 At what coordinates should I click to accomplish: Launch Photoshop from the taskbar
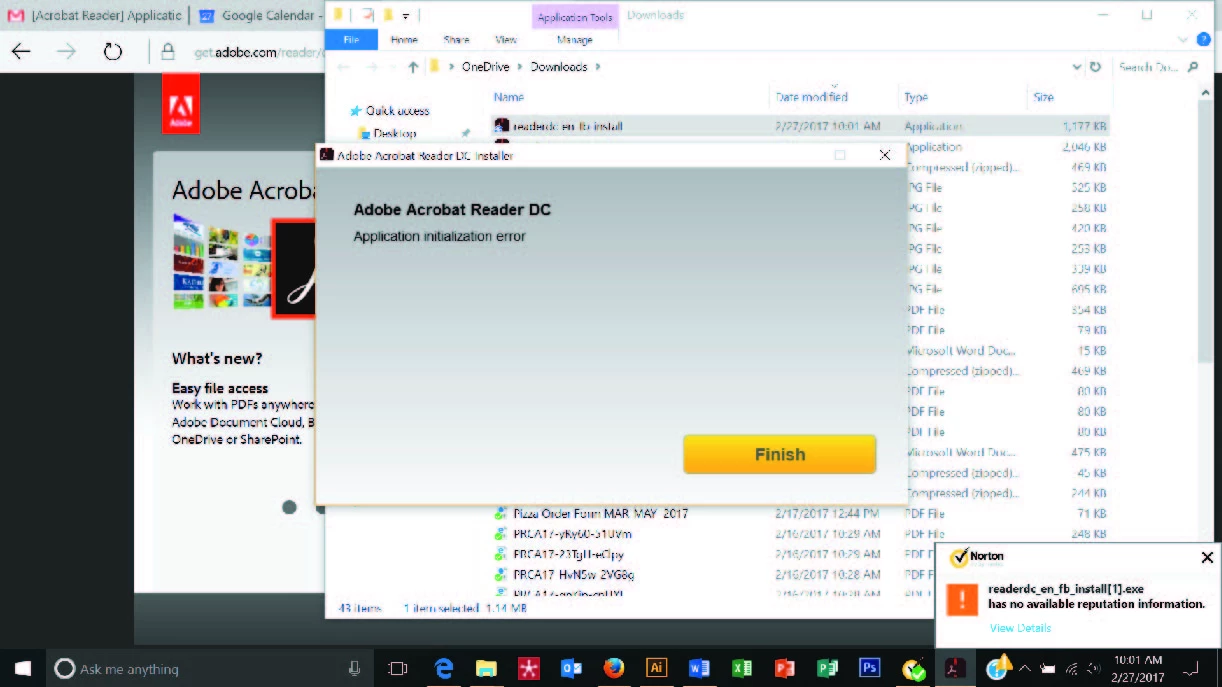coord(870,668)
